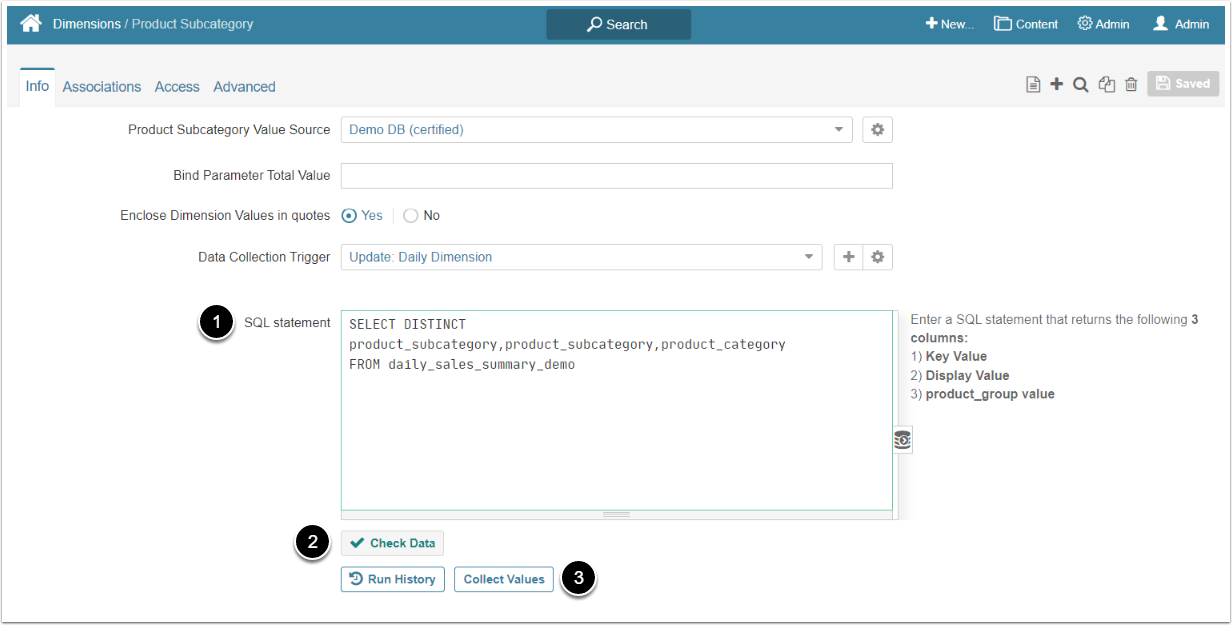Open the Content folder menu

click(x=1026, y=24)
